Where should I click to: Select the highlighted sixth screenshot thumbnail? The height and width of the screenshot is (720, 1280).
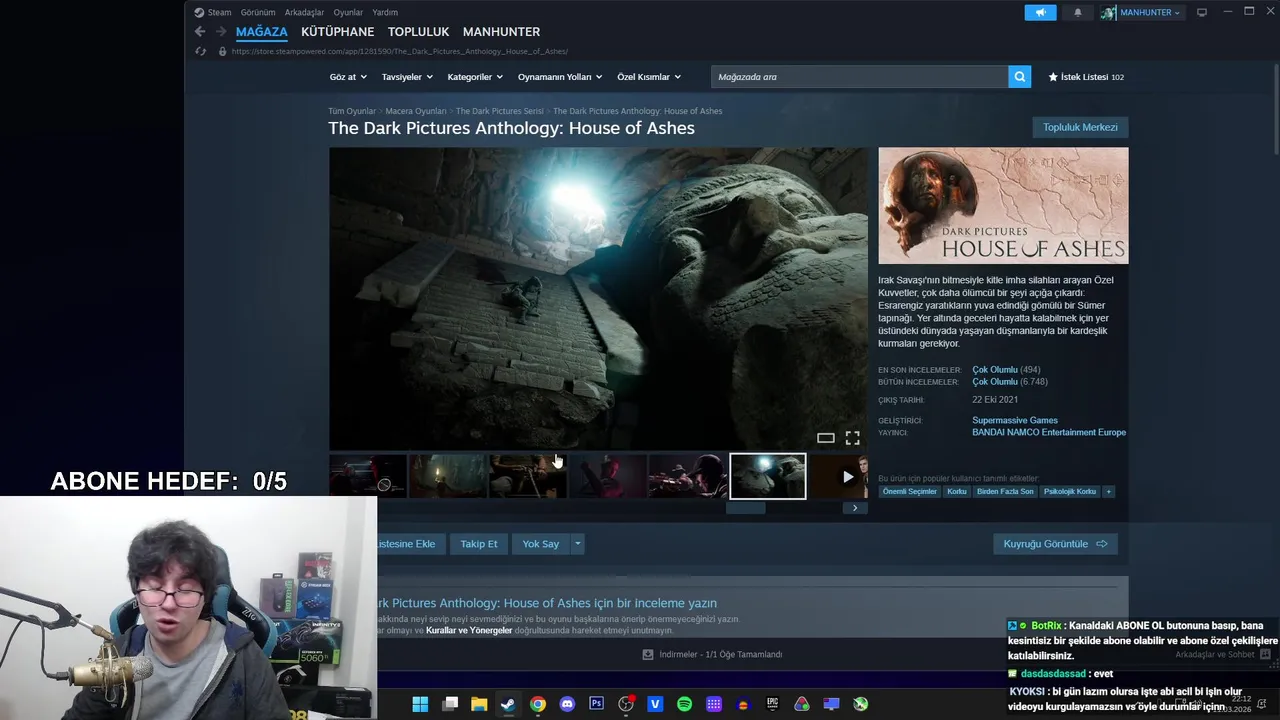point(768,476)
